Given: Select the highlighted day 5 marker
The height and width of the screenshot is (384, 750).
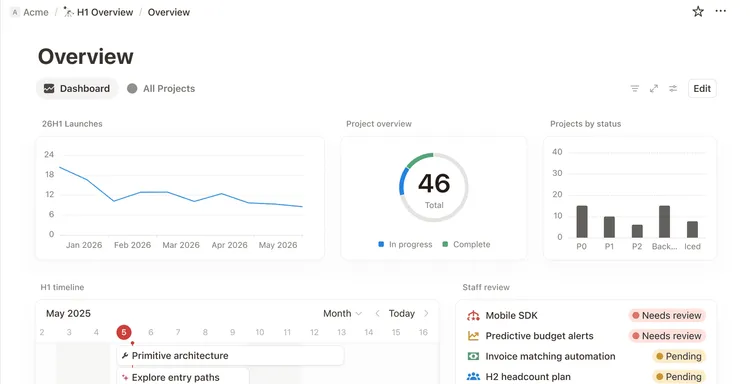Looking at the screenshot, I should pyautogui.click(x=123, y=332).
